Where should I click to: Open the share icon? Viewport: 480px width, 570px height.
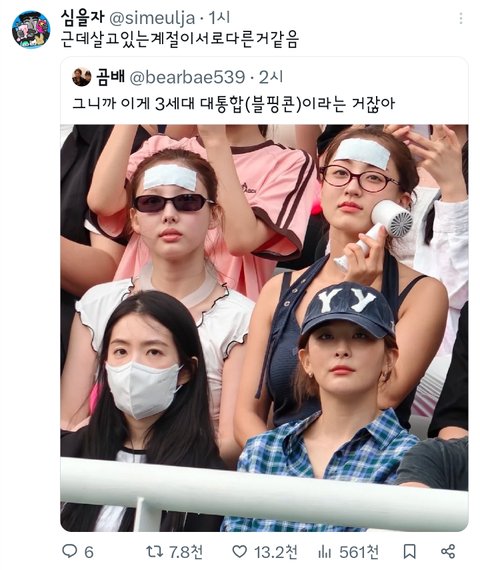pyautogui.click(x=448, y=551)
